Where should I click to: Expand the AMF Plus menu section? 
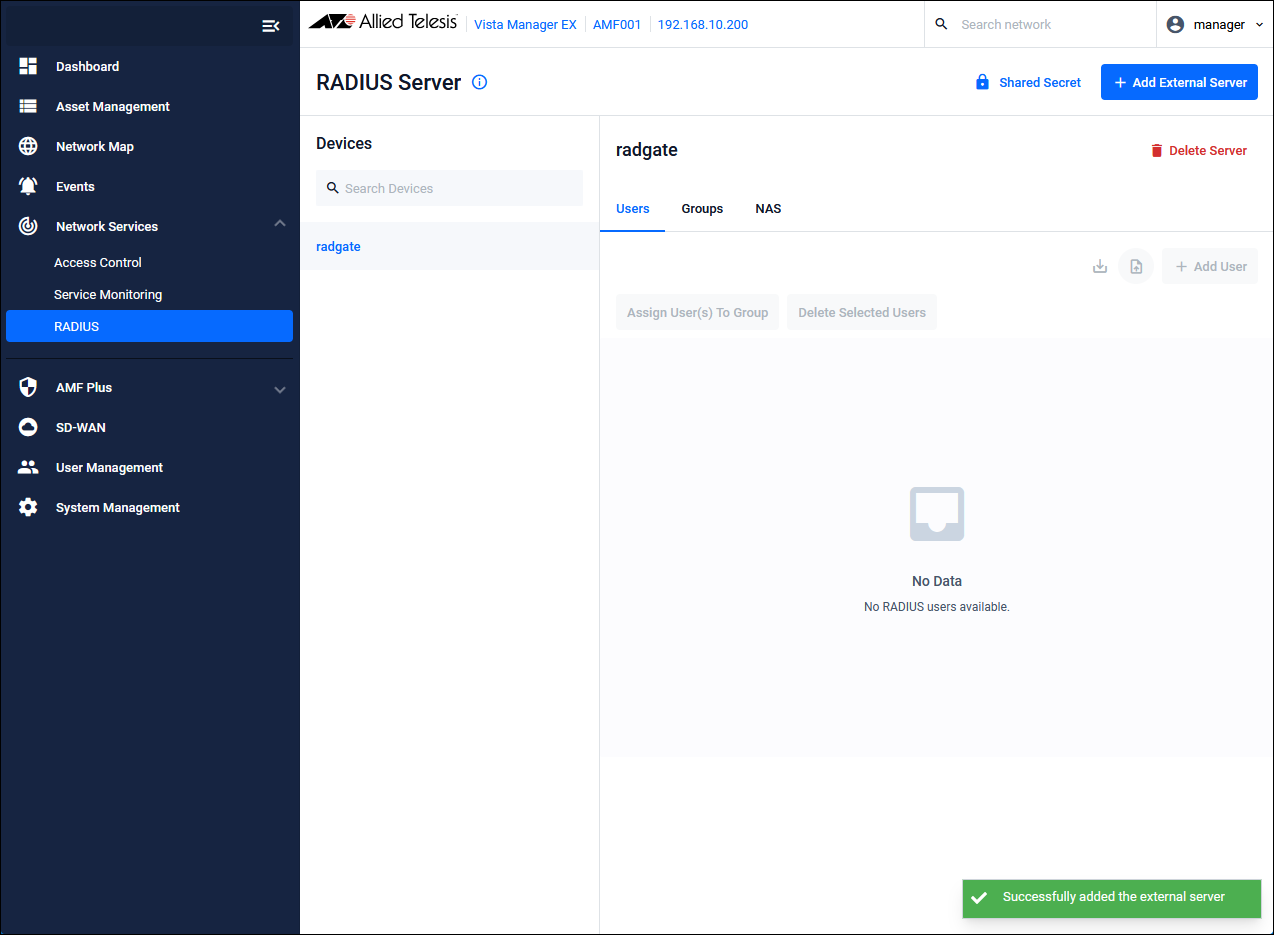pyautogui.click(x=280, y=389)
